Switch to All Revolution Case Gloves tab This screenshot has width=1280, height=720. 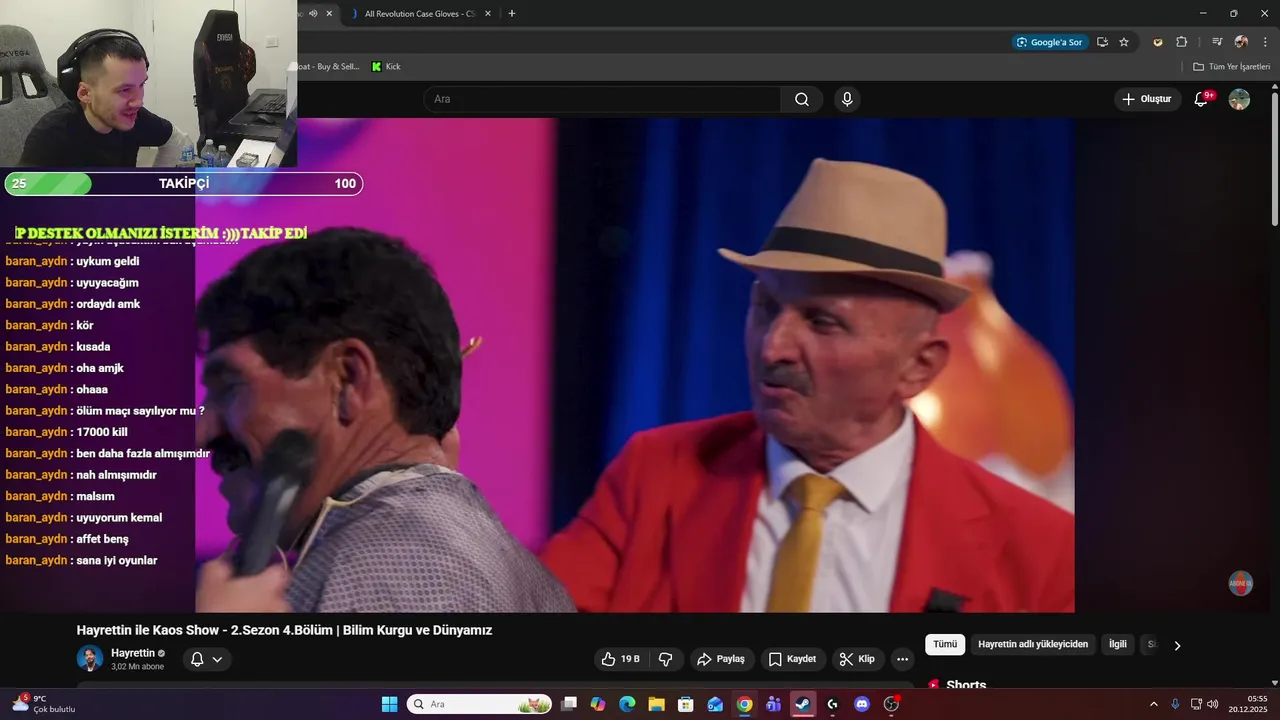[x=418, y=14]
